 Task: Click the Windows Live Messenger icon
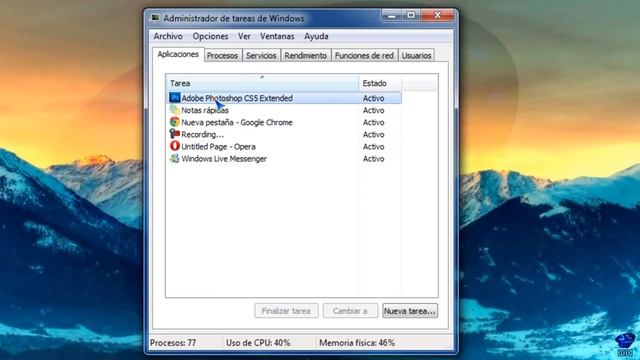click(175, 158)
